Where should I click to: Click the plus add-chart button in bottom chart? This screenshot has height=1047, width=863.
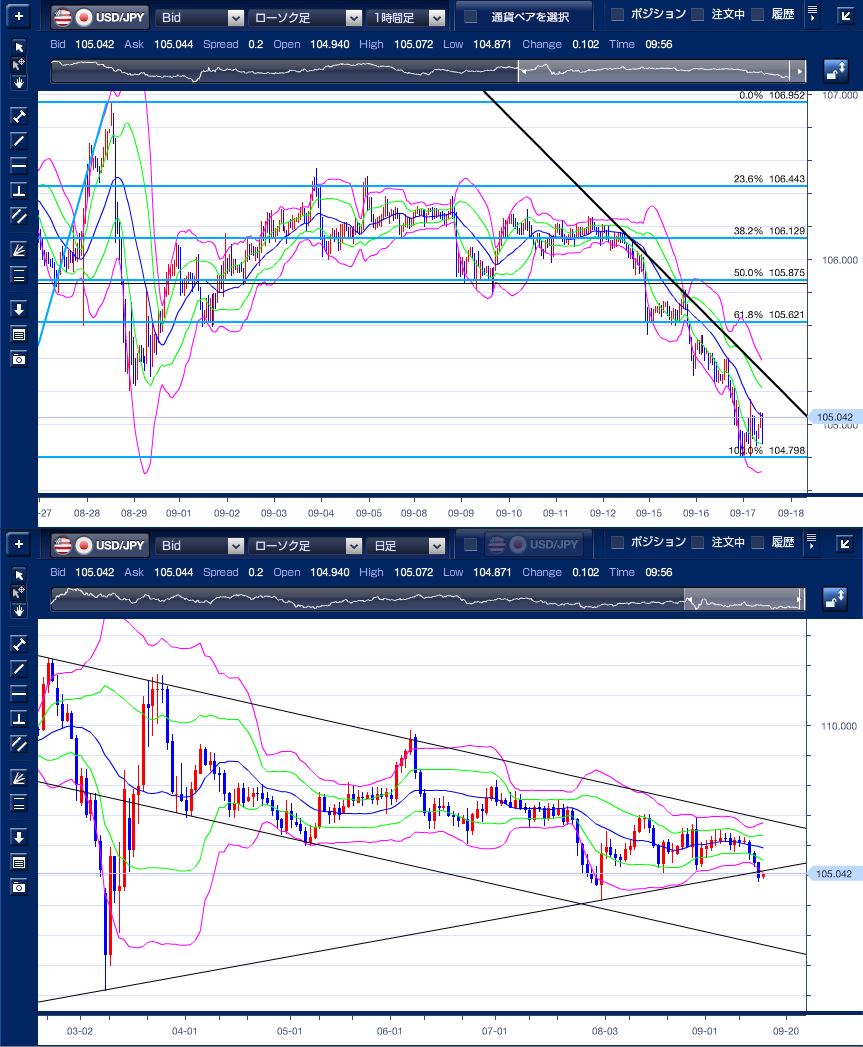tap(17, 545)
